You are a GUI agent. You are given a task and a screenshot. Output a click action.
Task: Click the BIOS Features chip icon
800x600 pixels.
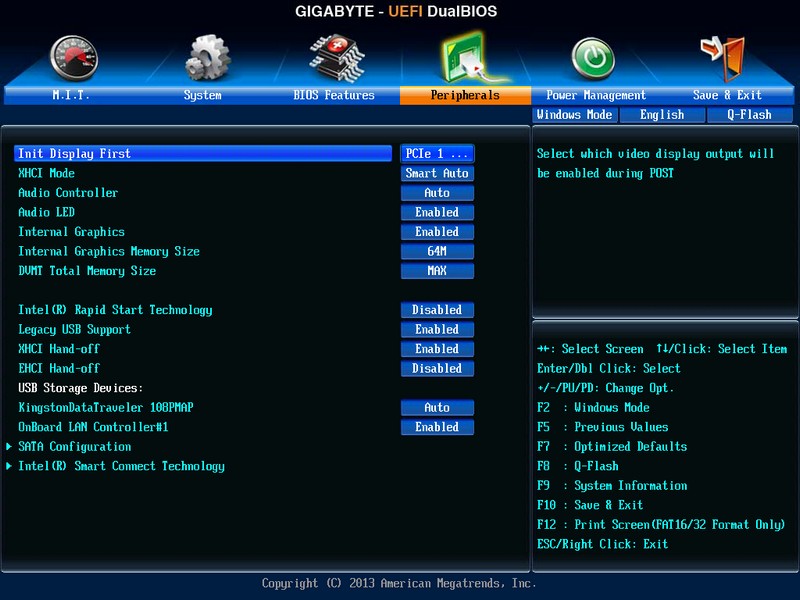coord(336,58)
